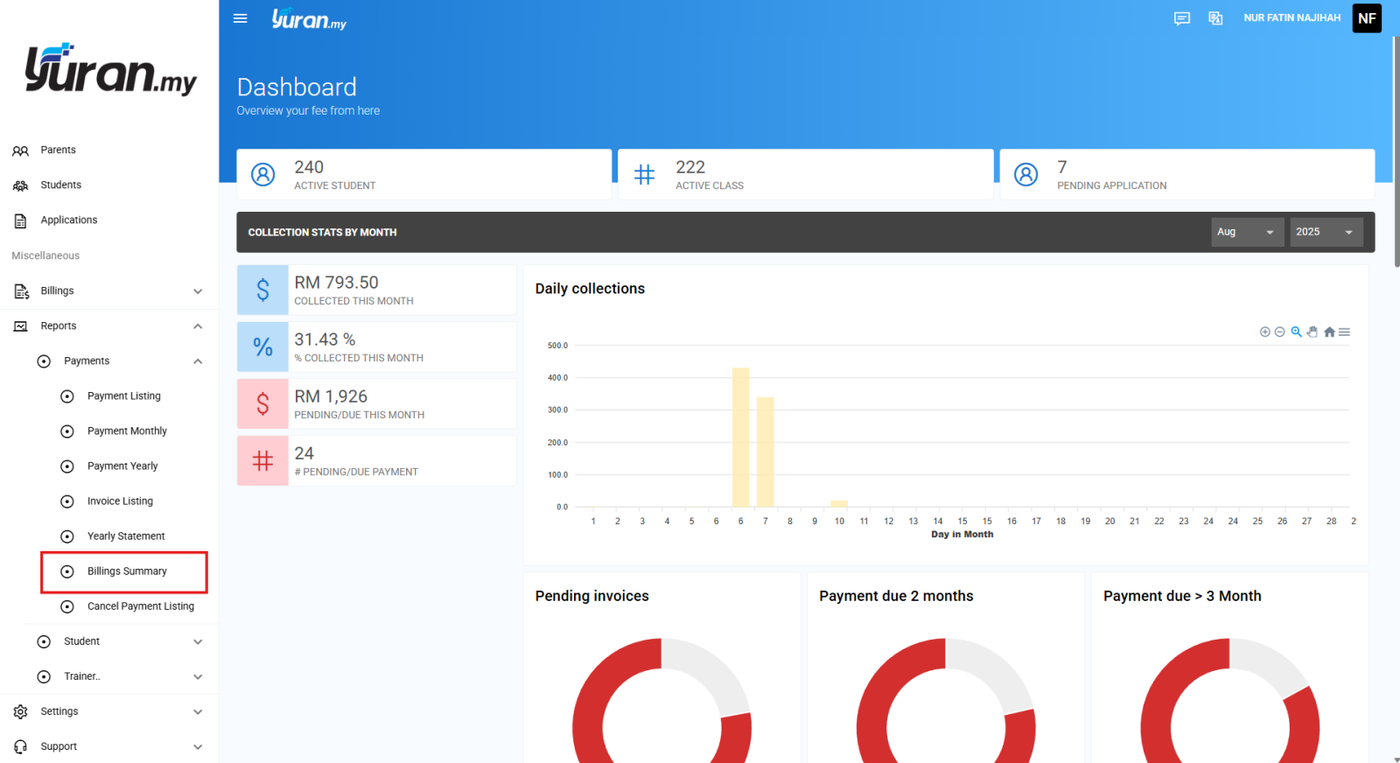Open the 2025 year dropdown

point(1326,232)
